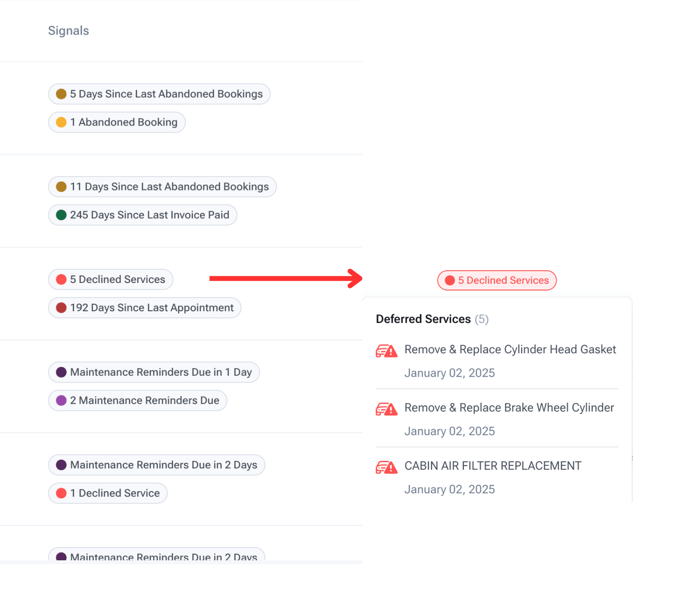Click the red dot in the highlighted 5 Declined Services badge

(450, 280)
